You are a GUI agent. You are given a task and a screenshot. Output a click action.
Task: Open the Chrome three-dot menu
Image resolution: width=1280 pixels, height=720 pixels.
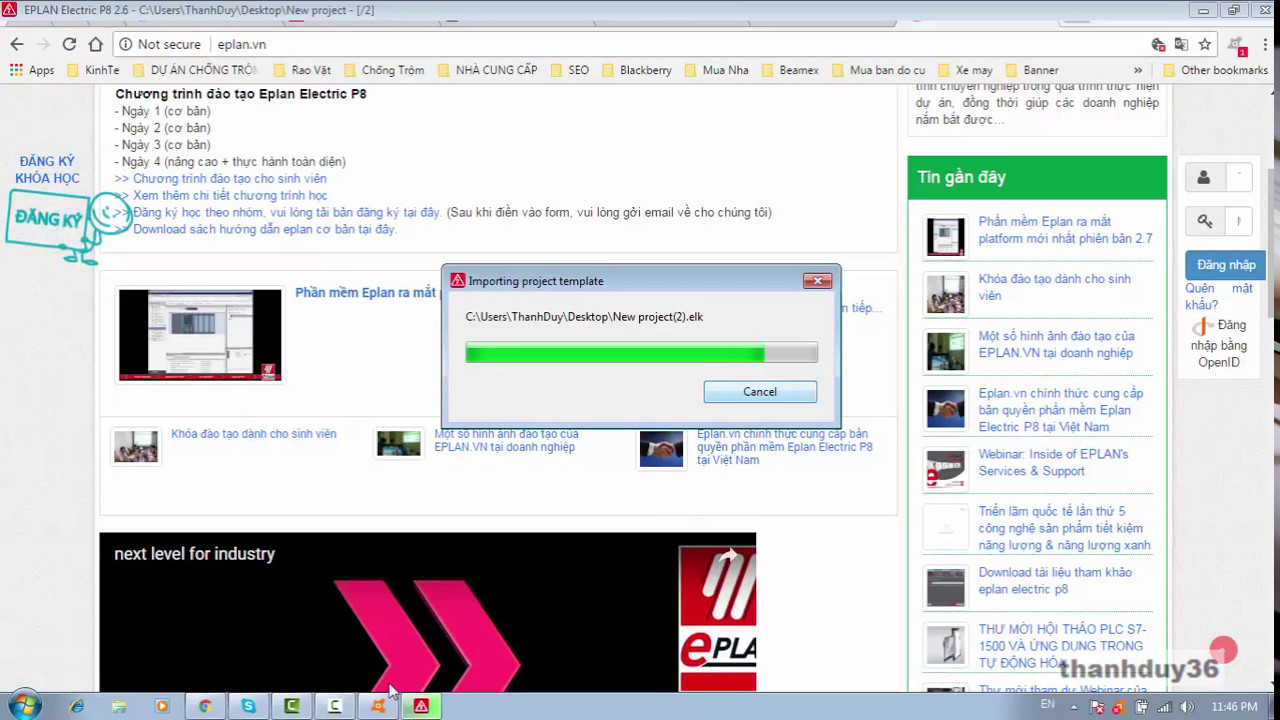tap(1263, 44)
